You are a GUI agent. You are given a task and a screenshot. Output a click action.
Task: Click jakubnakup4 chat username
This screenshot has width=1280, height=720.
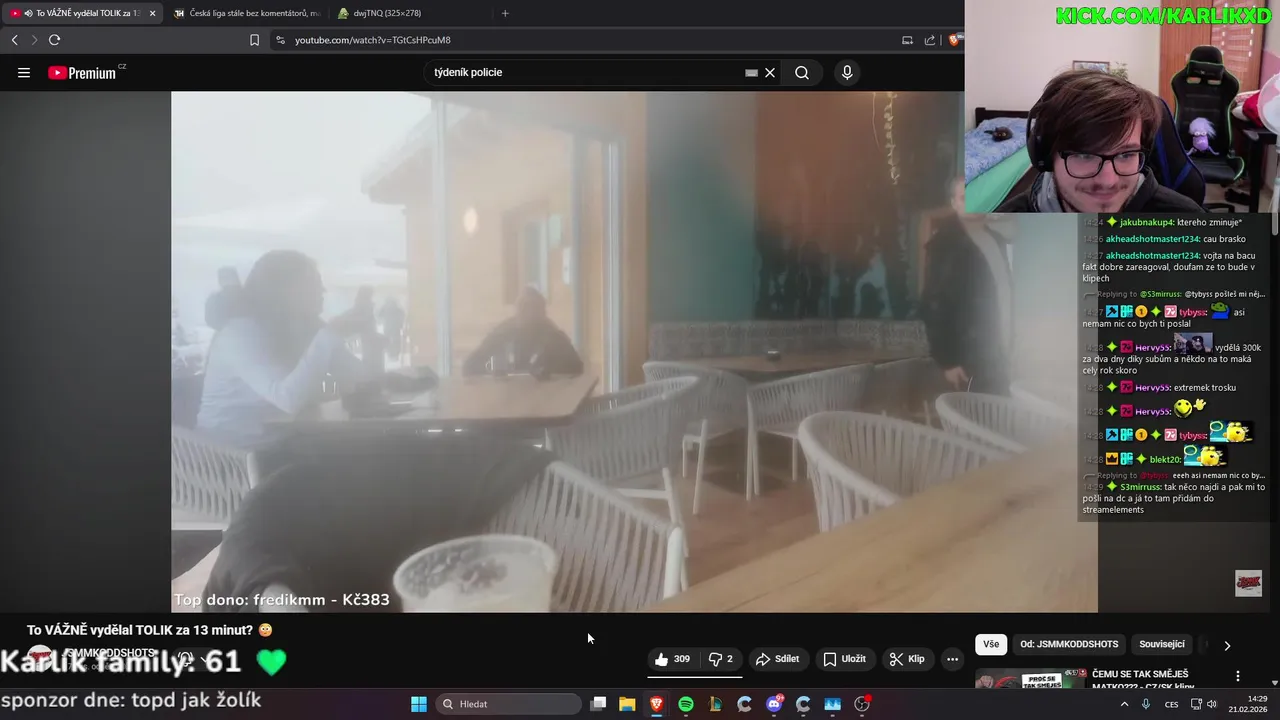tap(1147, 222)
